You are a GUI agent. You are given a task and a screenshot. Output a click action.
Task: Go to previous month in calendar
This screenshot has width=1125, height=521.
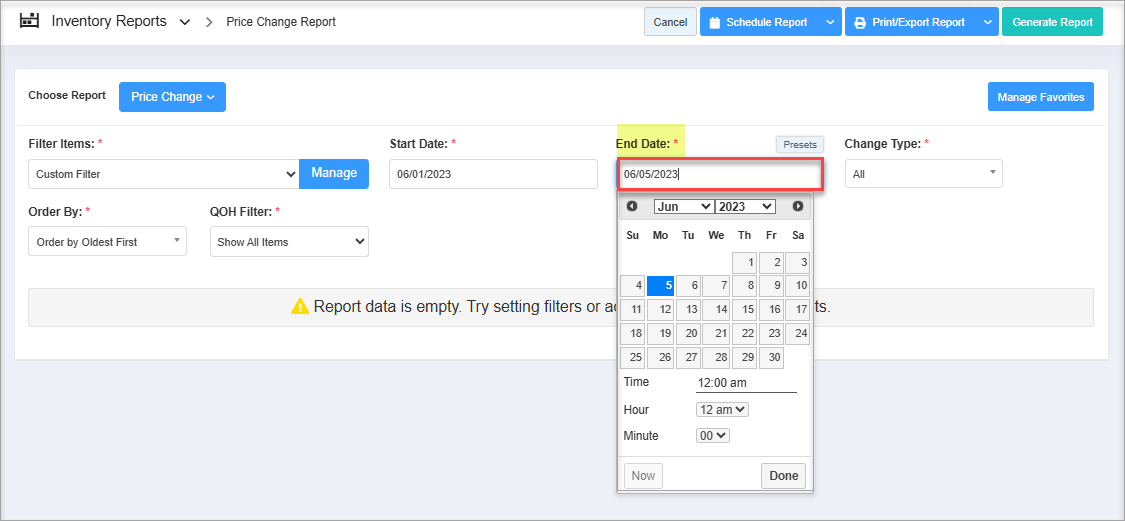(632, 206)
